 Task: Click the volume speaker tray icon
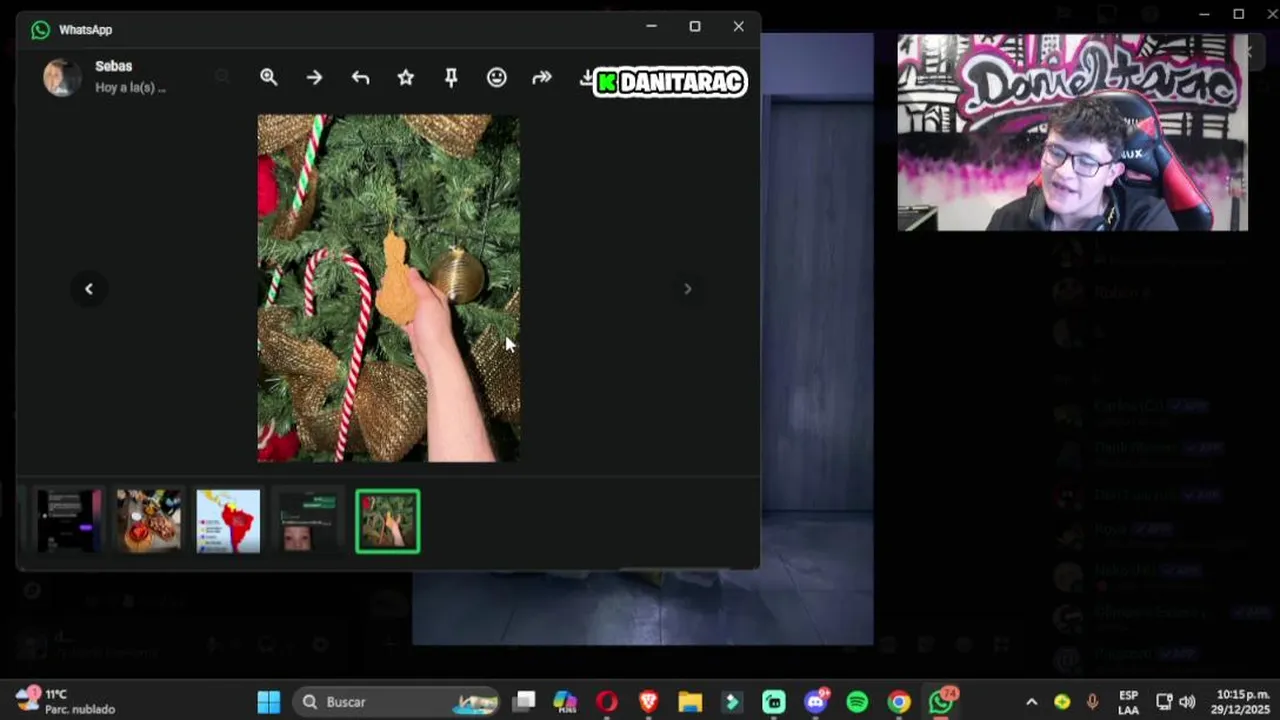click(1187, 702)
